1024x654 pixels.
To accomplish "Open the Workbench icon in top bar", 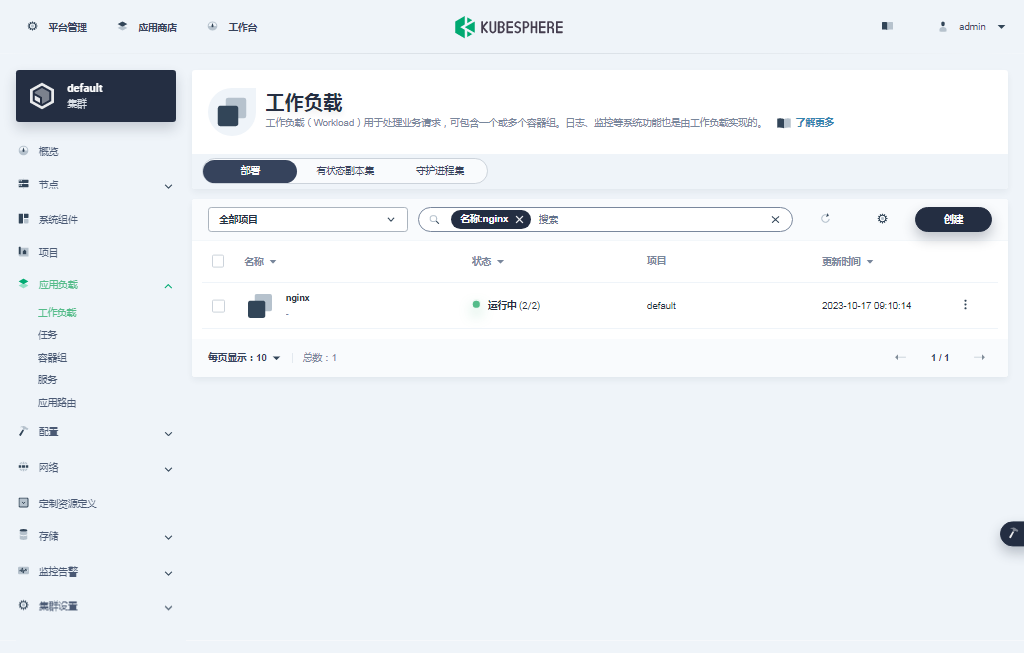I will [x=212, y=26].
